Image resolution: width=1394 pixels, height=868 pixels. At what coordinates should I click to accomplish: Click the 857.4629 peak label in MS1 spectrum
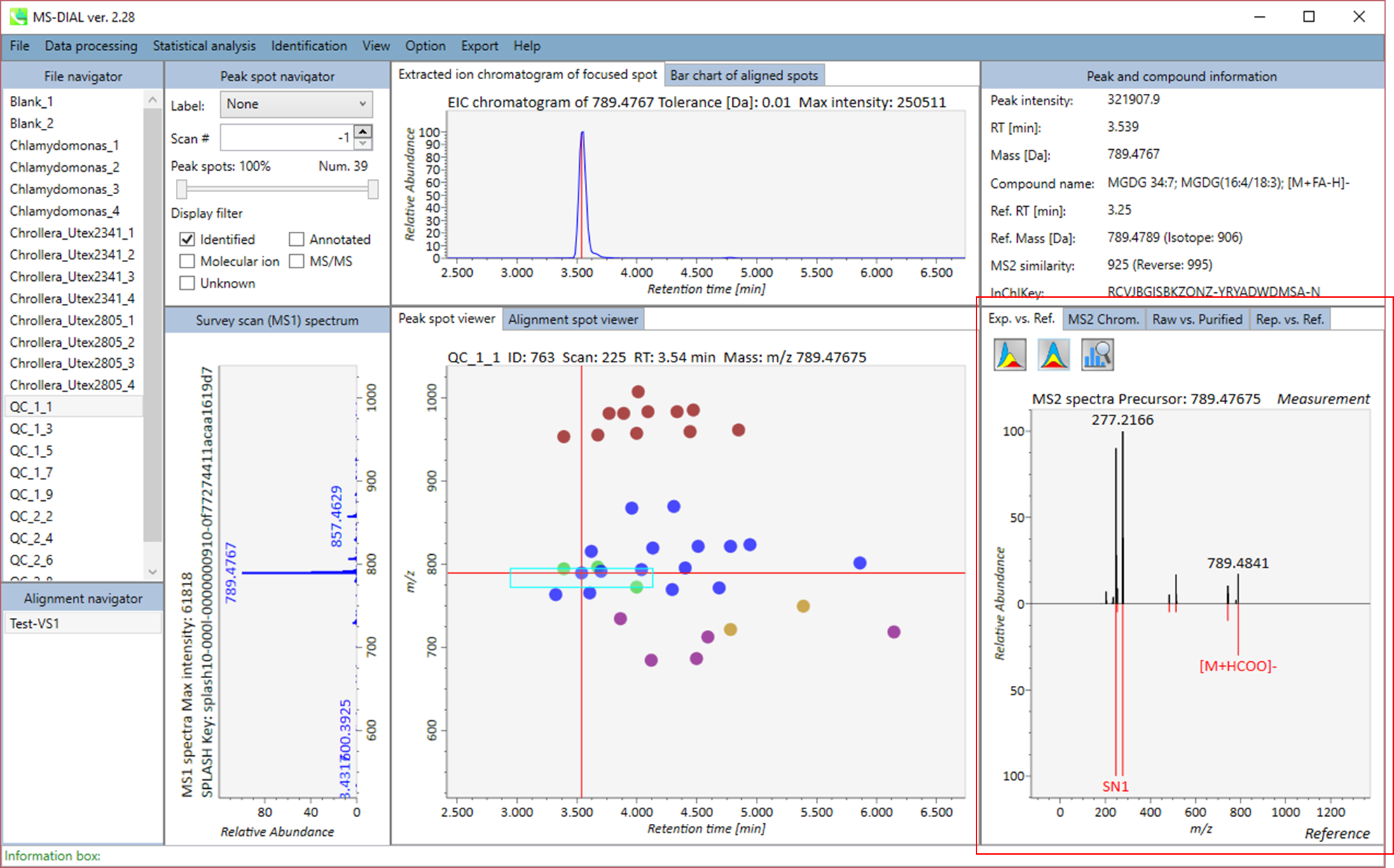(x=336, y=517)
